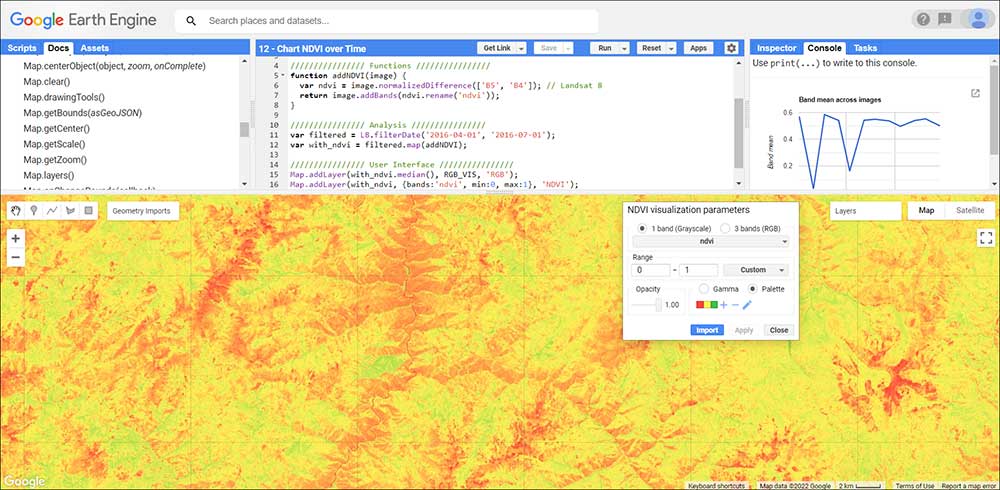
Task: Open Map.getBounds(asGeoJSON) doc entry
Action: tap(82, 113)
